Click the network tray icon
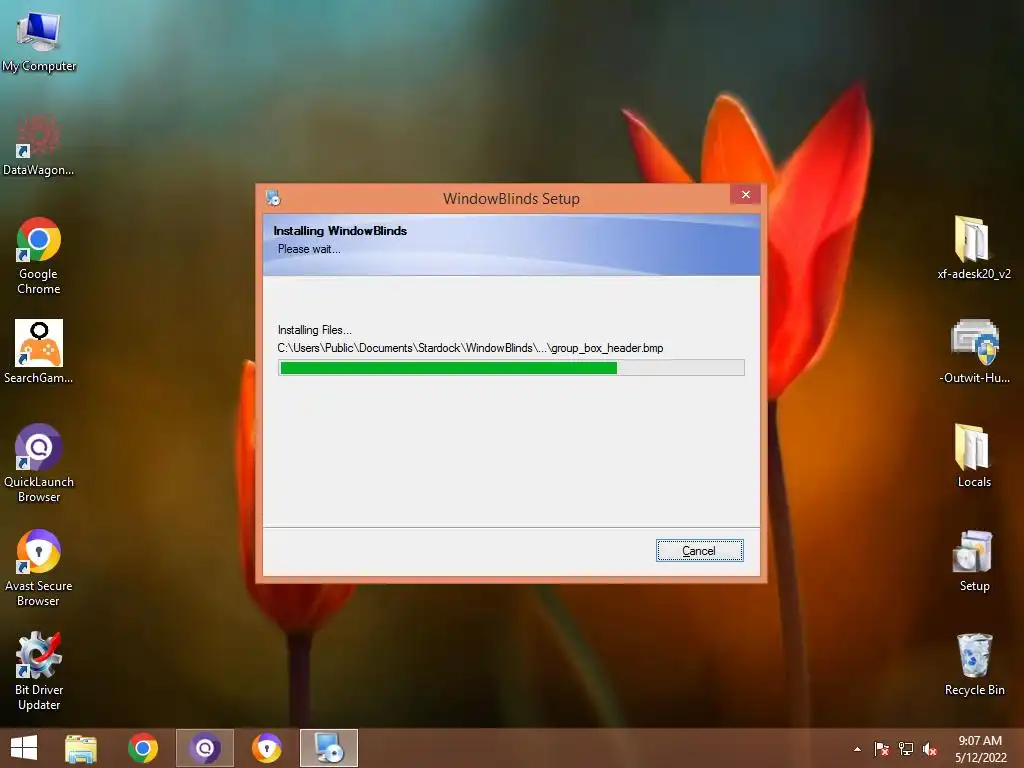 point(906,749)
